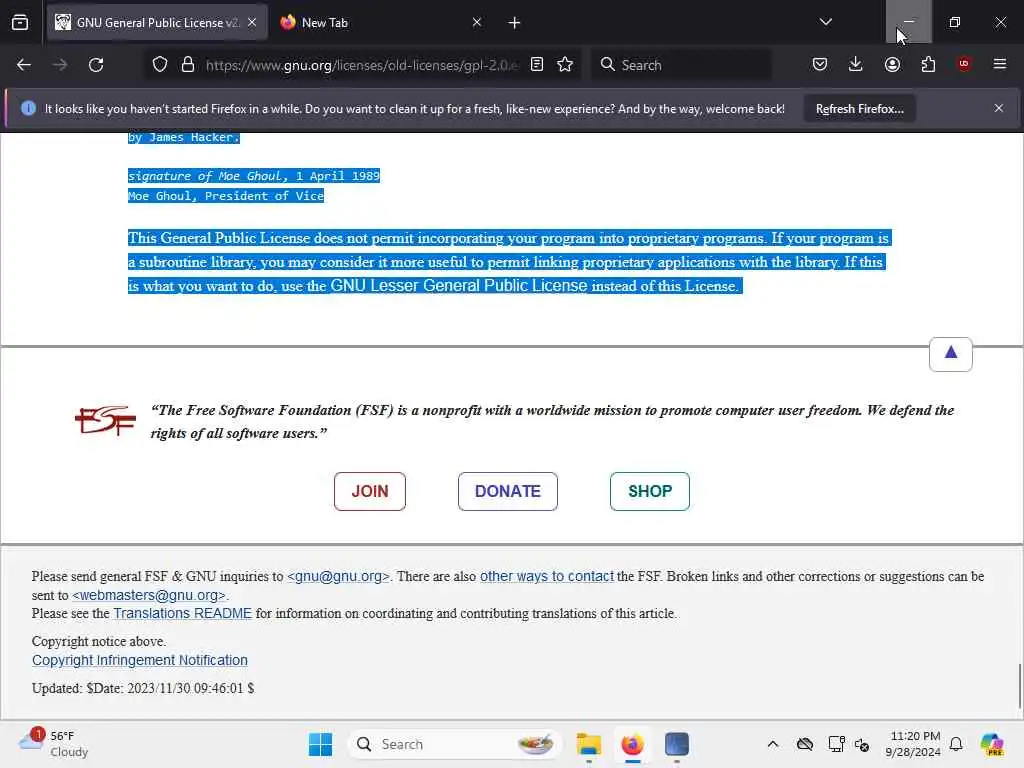The image size is (1024, 768).
Task: Click taskbar Search box
Action: pyautogui.click(x=455, y=744)
